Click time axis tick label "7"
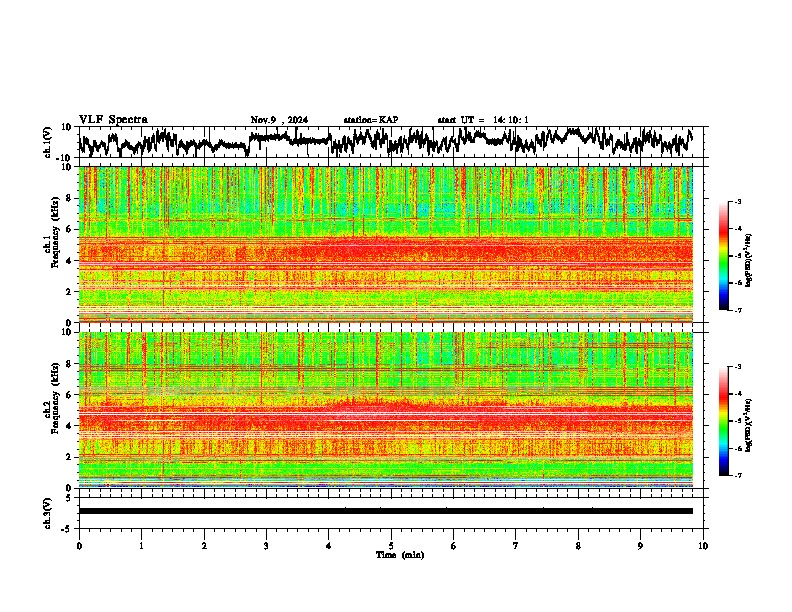 (516, 546)
